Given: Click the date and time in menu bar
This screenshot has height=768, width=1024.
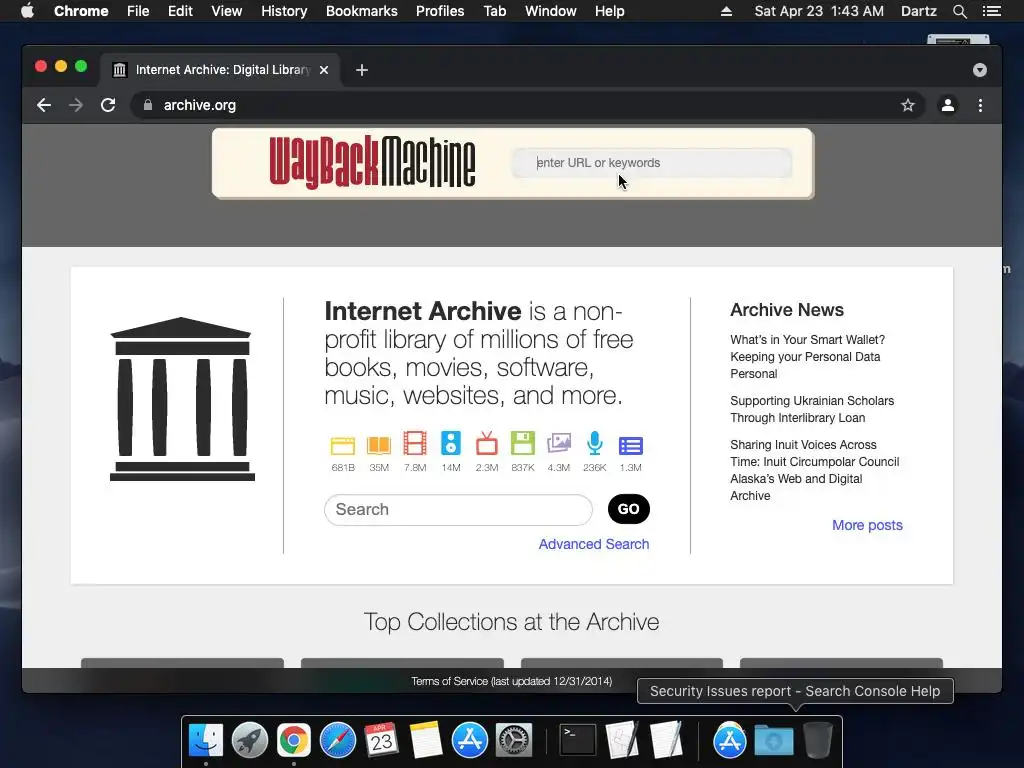Looking at the screenshot, I should click(819, 11).
